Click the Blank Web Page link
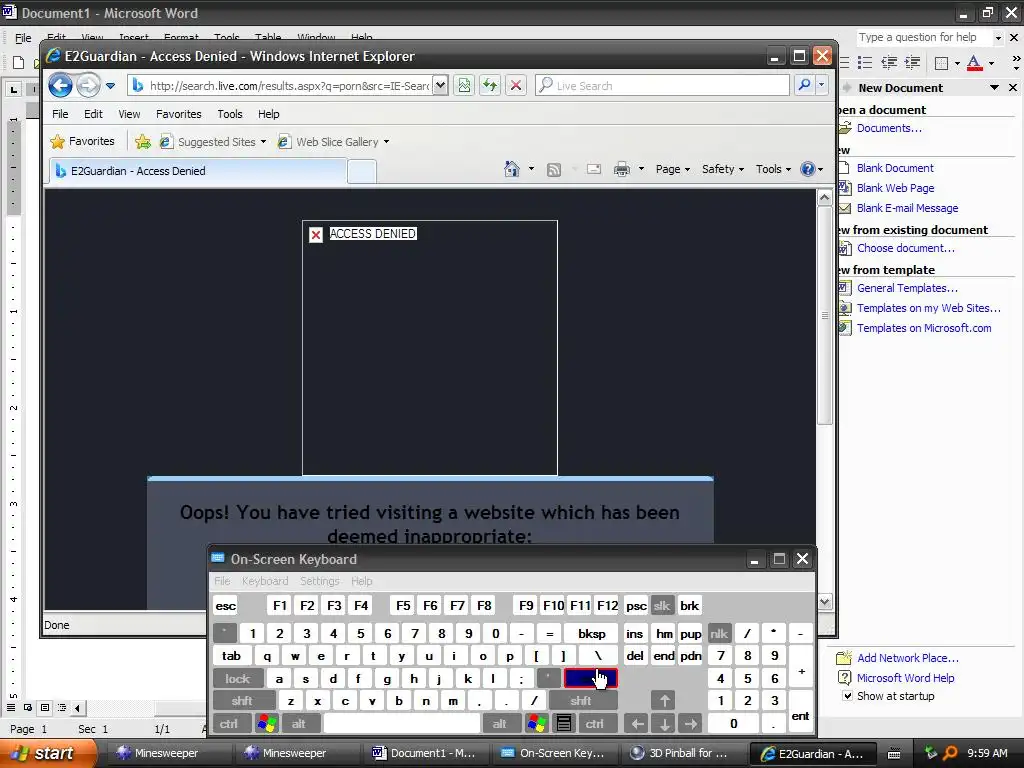Image resolution: width=1024 pixels, height=768 pixels. (x=895, y=188)
